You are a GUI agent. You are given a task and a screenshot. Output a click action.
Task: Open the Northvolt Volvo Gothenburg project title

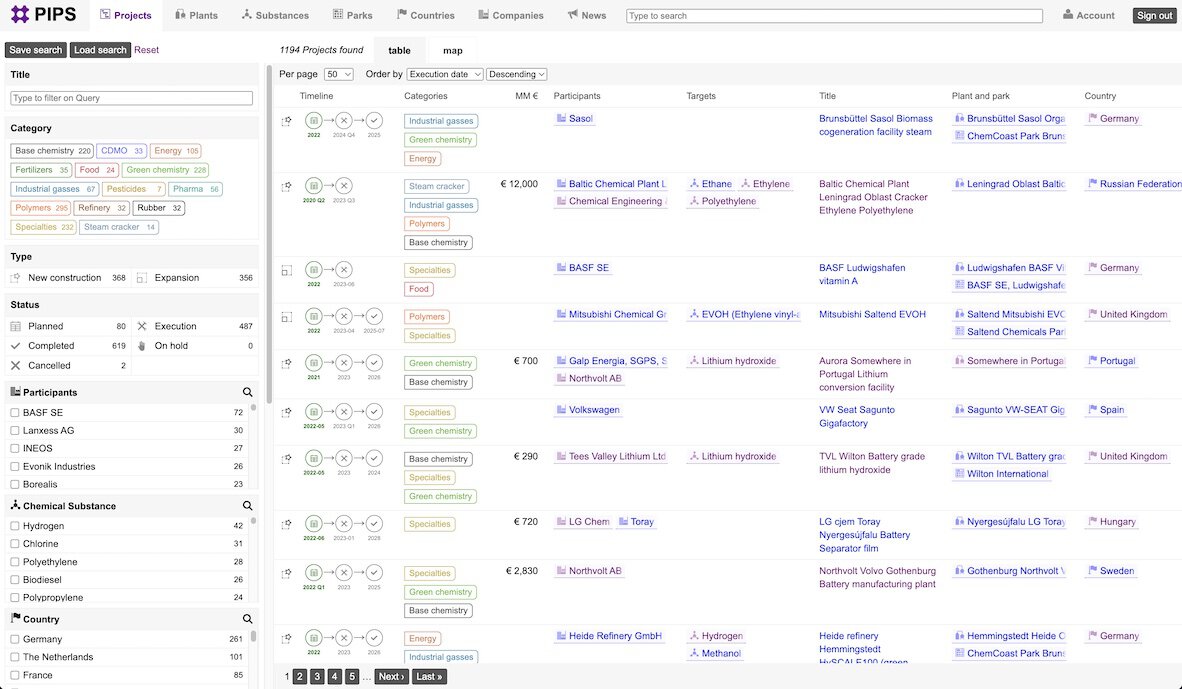[877, 577]
